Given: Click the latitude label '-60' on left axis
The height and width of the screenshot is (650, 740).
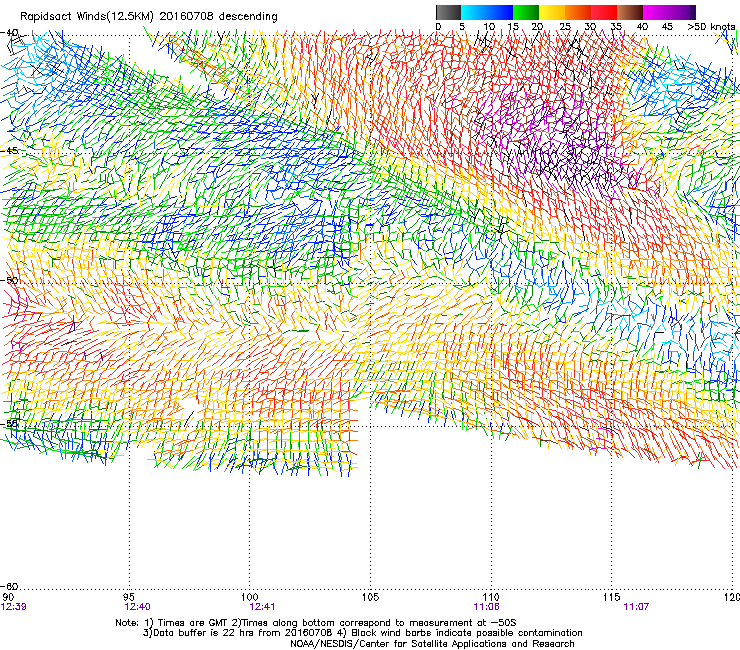Looking at the screenshot, I should (10, 586).
